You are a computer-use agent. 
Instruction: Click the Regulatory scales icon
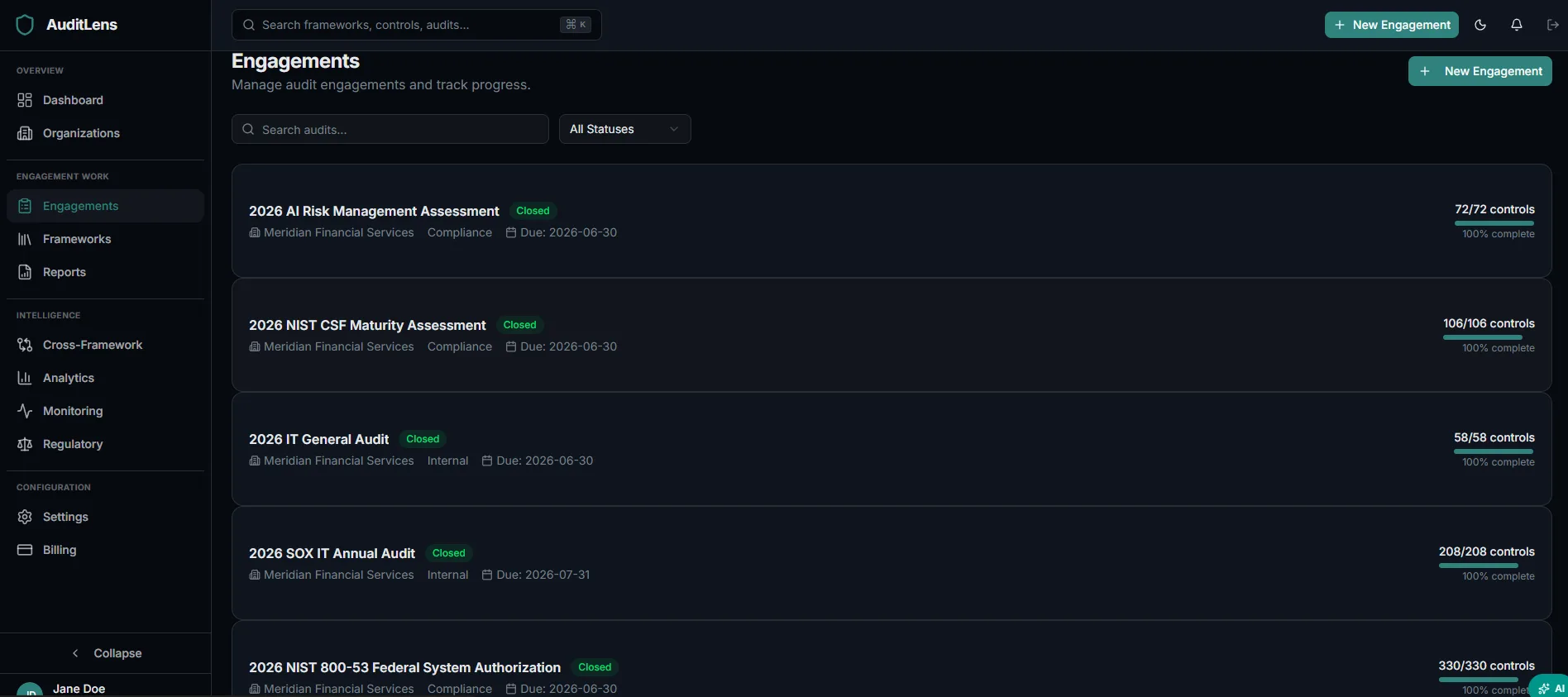25,444
